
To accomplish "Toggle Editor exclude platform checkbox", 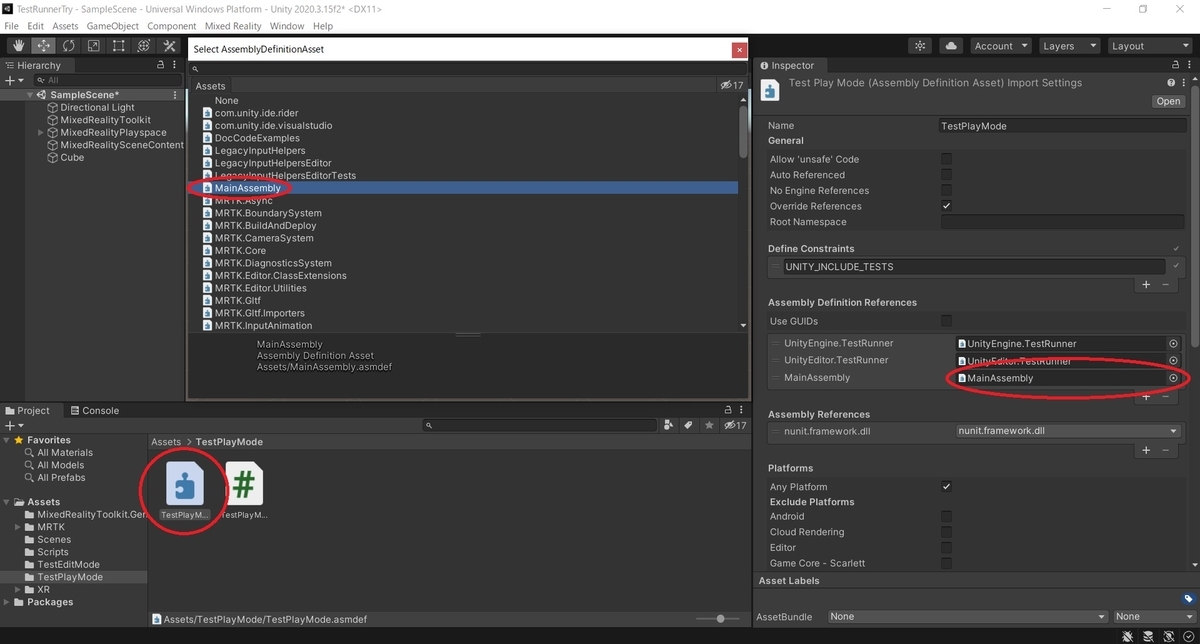I will click(946, 548).
